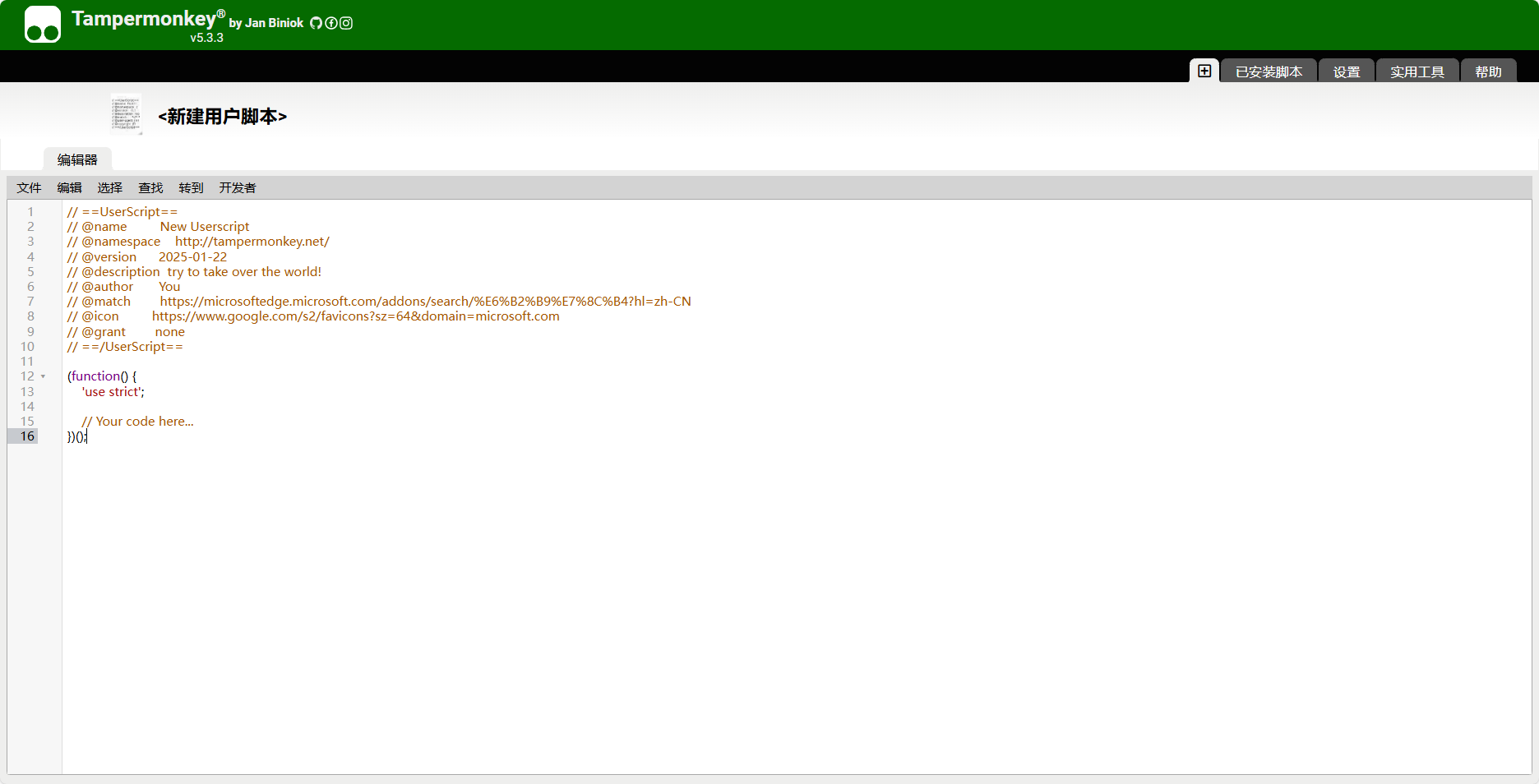Click the @grant value 'none'
The image size is (1539, 784).
pos(170,332)
